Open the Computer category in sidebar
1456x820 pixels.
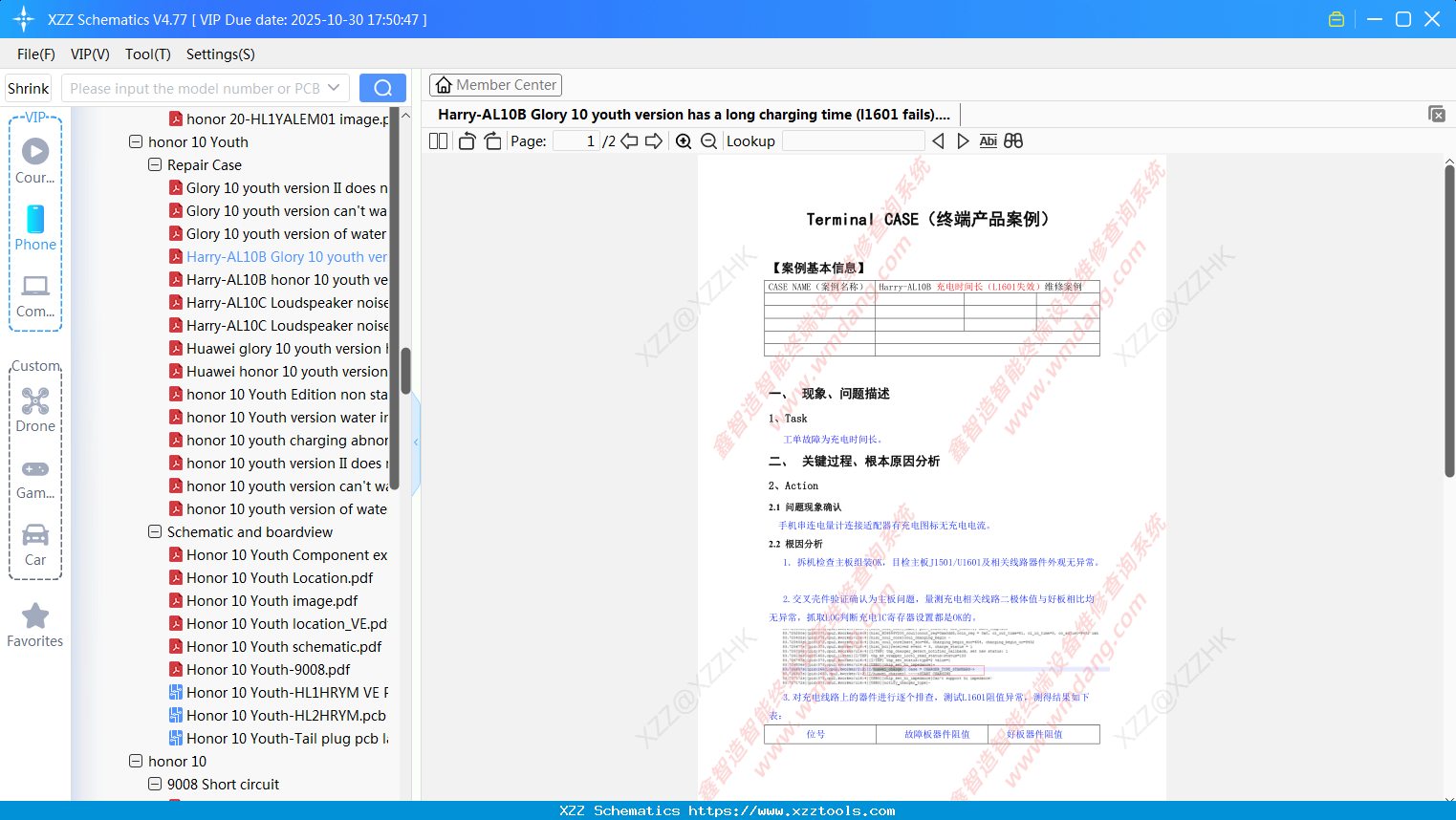[x=35, y=295]
